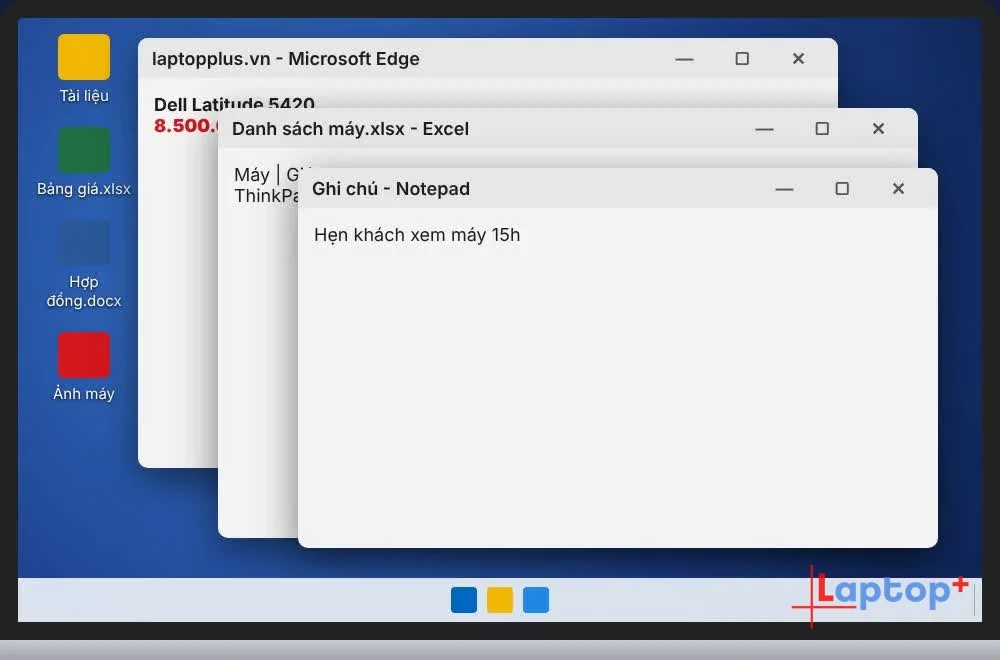The image size is (1000, 660).
Task: Click 'Dell Latitude 5420' in the Edge window
Action: pyautogui.click(x=234, y=103)
